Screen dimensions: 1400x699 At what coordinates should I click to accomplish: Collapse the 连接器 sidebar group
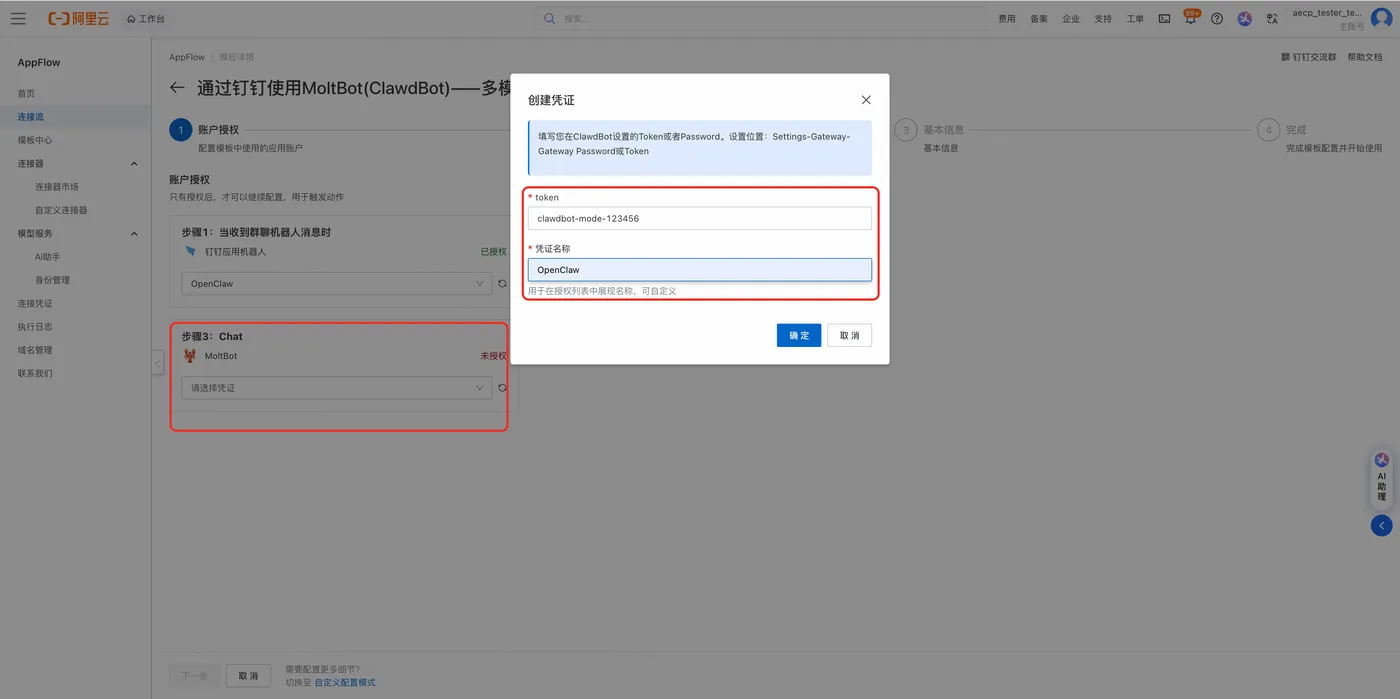(x=134, y=163)
